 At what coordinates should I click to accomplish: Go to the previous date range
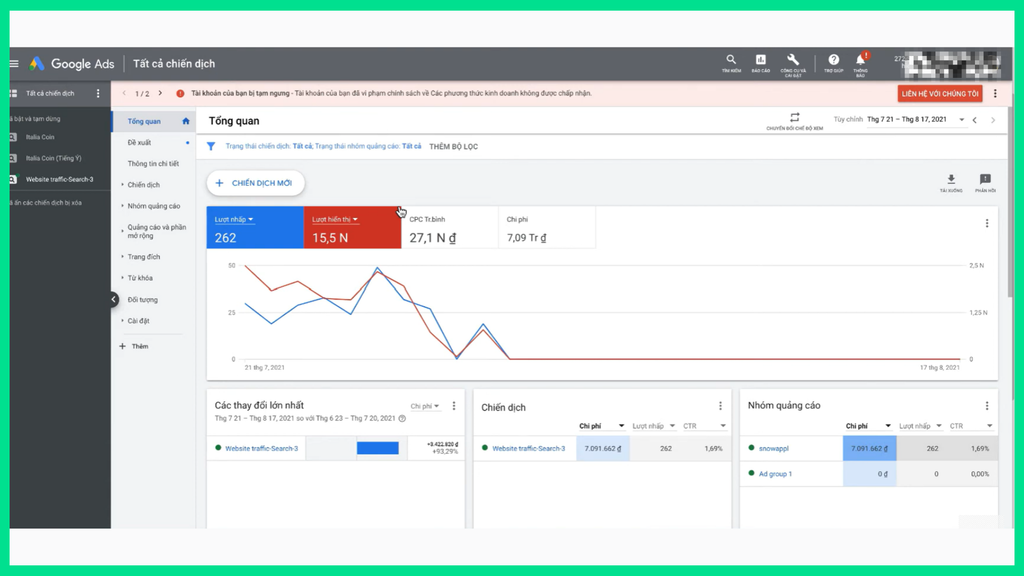(974, 120)
